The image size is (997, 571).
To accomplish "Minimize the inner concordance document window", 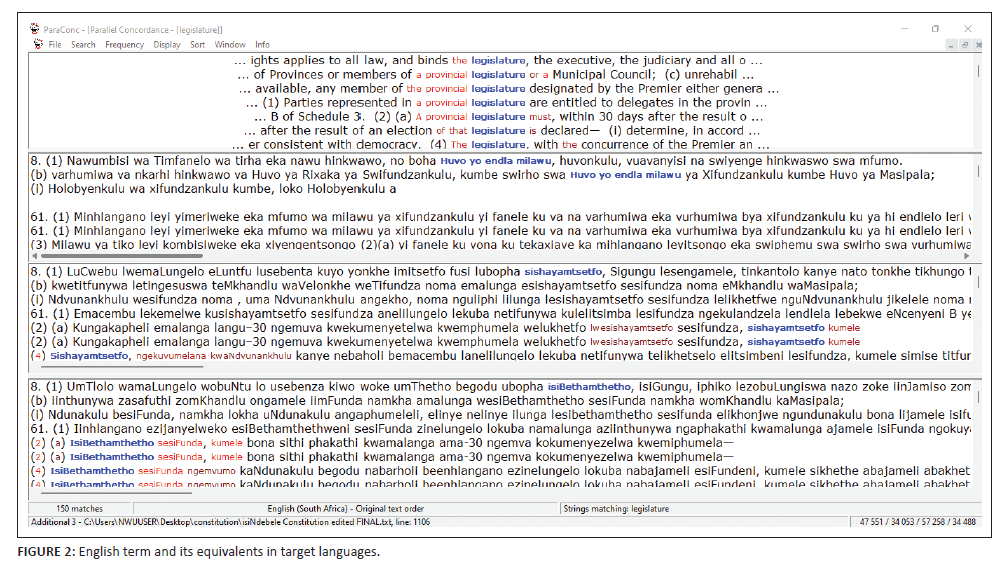I will tap(949, 45).
